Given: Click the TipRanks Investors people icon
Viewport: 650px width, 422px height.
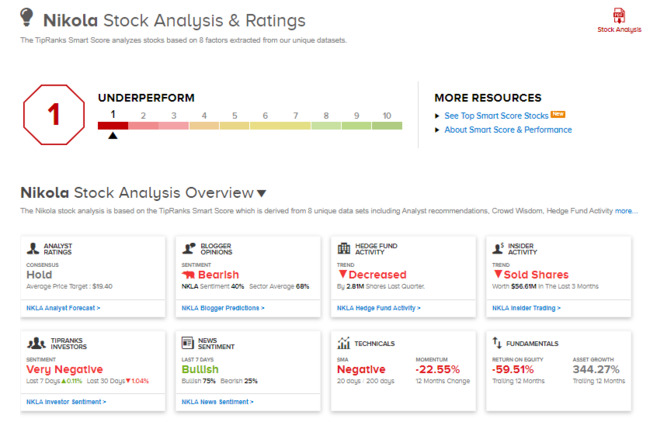Looking at the screenshot, I should 33,342.
